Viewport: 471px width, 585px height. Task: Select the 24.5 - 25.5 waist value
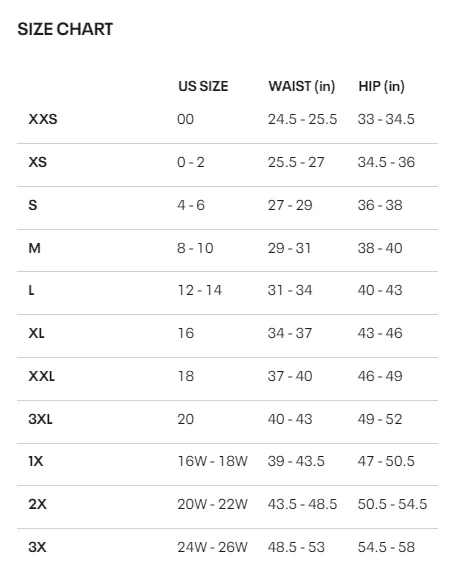[302, 119]
